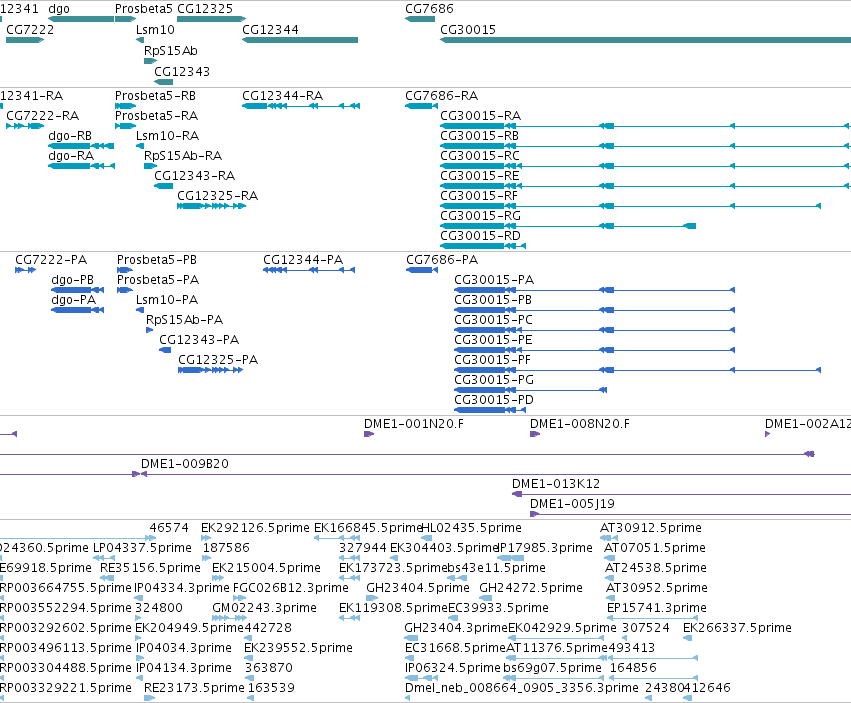Select protein CG12325-PA
Screen dimensions: 851x703
click(218, 360)
